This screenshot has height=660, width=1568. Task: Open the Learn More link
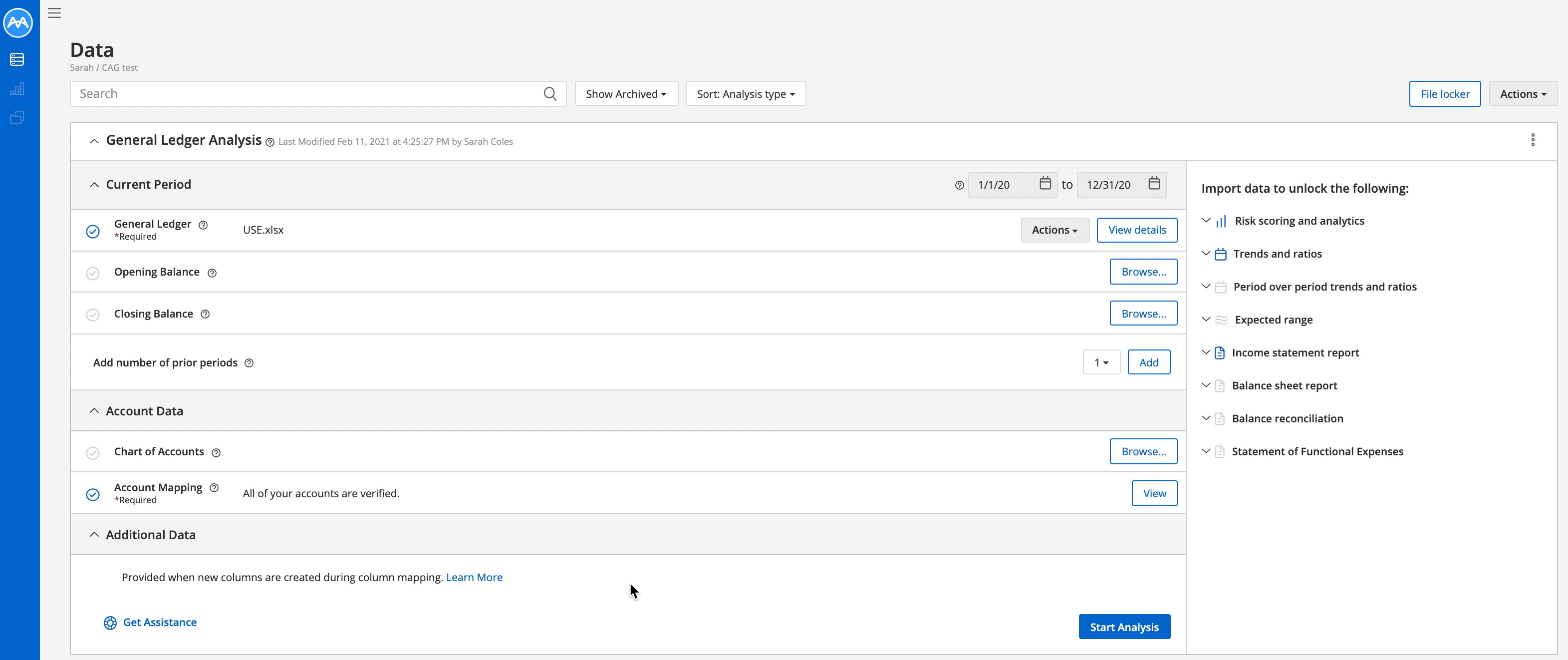click(474, 577)
